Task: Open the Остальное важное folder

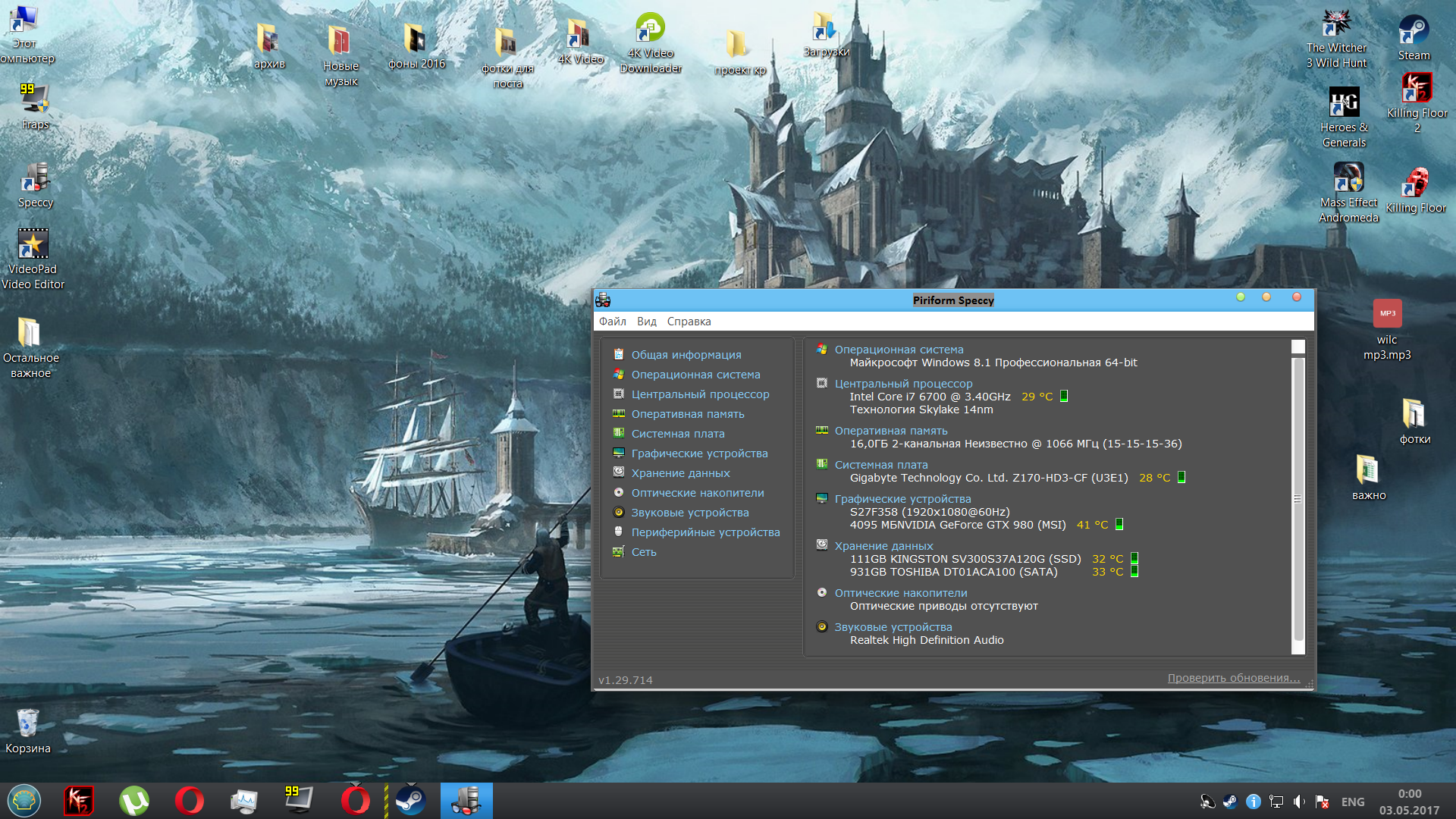Action: [30, 347]
